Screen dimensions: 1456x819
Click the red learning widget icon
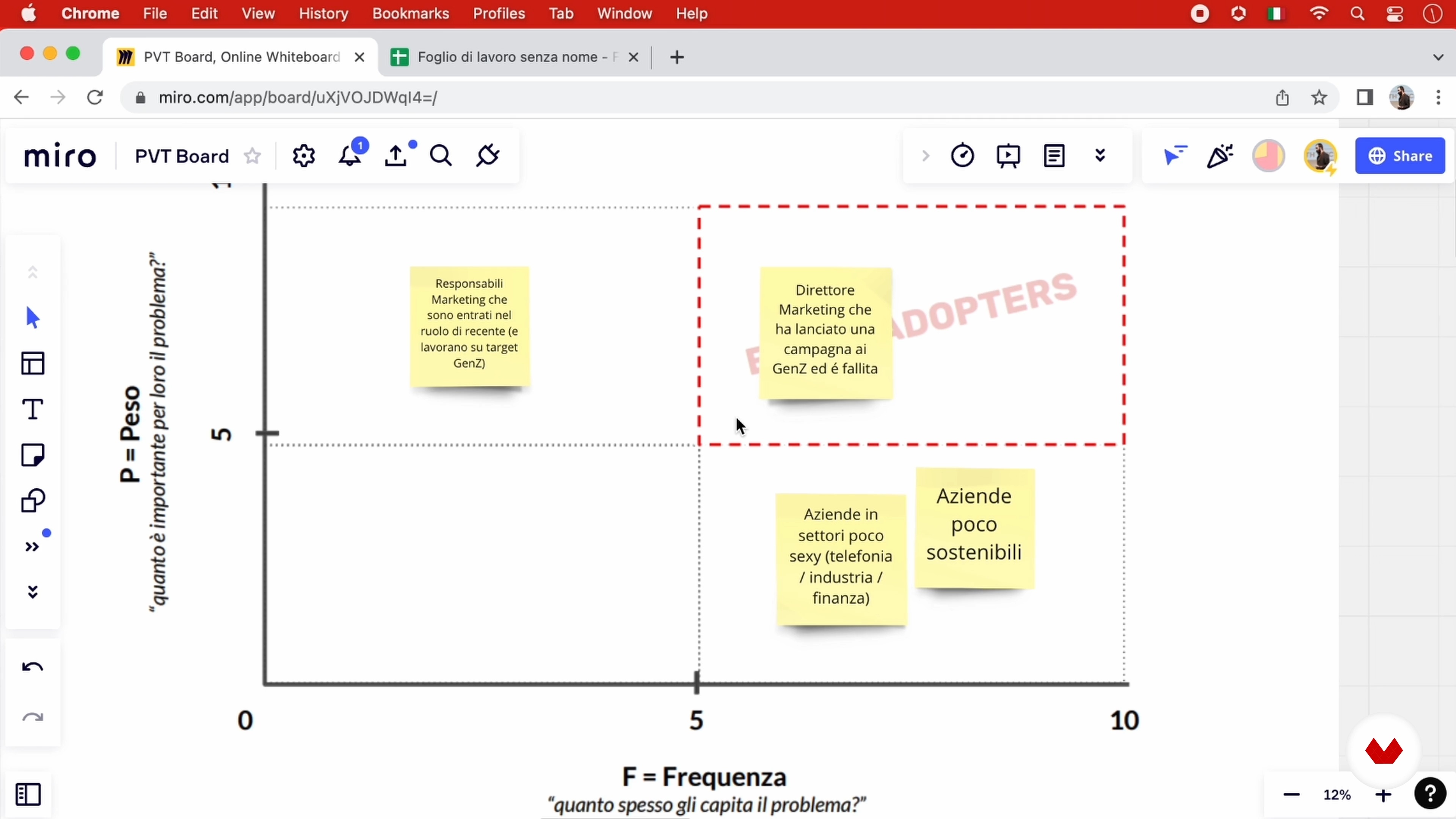[1384, 751]
